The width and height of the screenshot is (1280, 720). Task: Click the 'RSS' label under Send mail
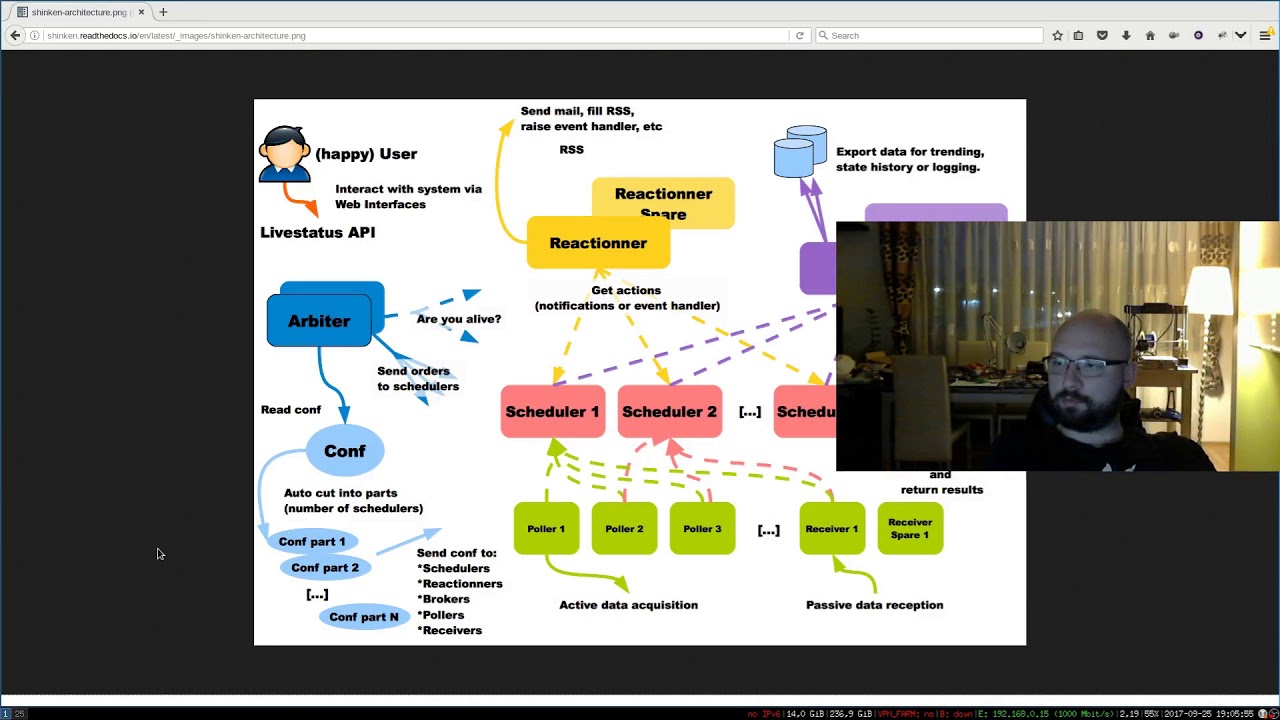click(571, 149)
